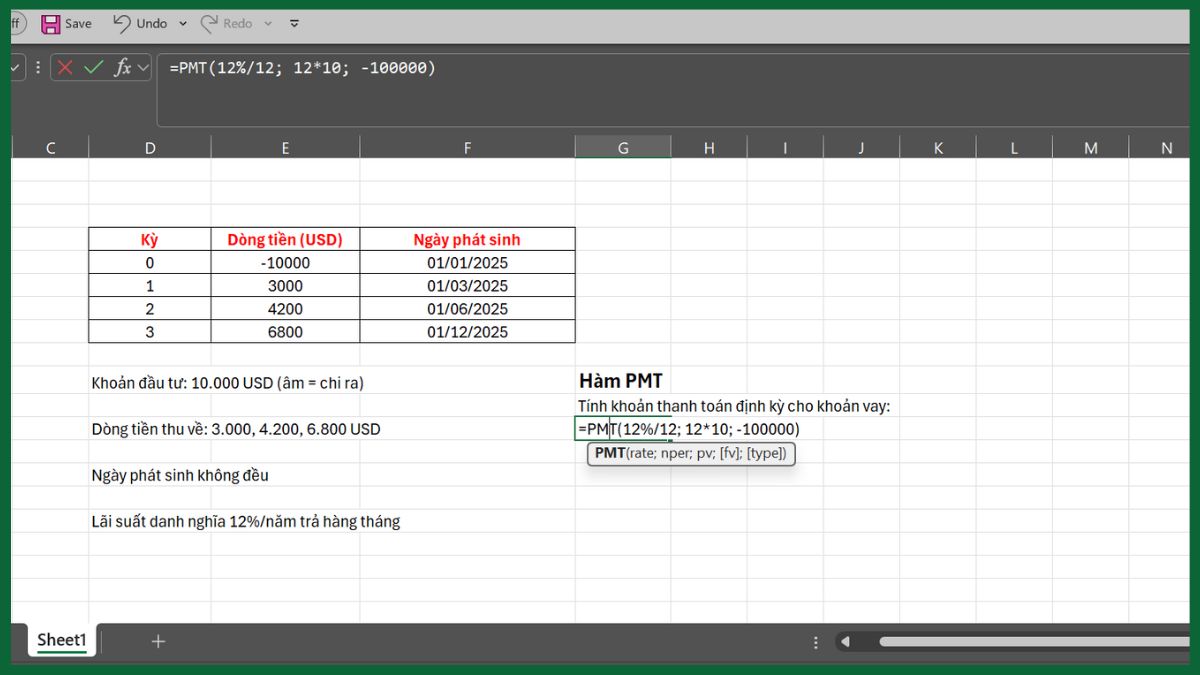Open the kebab menu beside the Name Box
1200x675 pixels.
(37, 67)
